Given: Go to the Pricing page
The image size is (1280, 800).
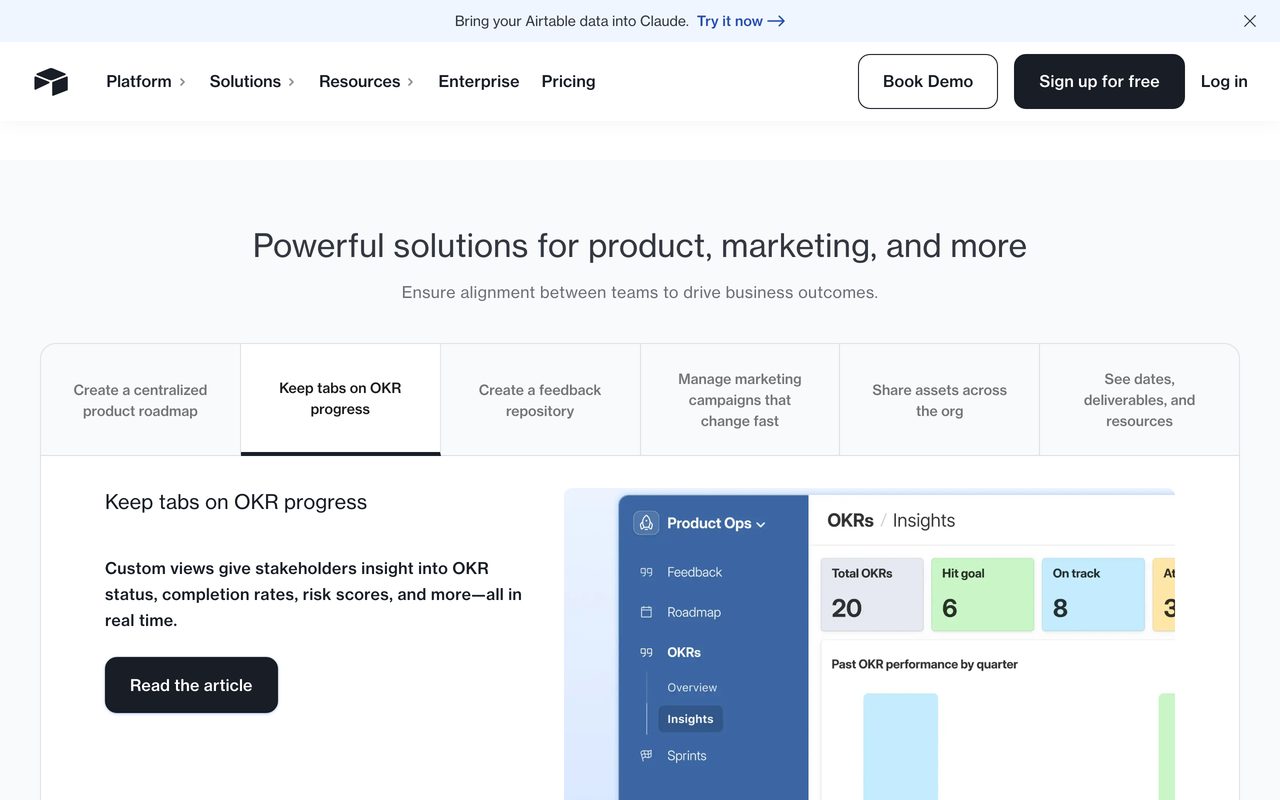Looking at the screenshot, I should [568, 82].
